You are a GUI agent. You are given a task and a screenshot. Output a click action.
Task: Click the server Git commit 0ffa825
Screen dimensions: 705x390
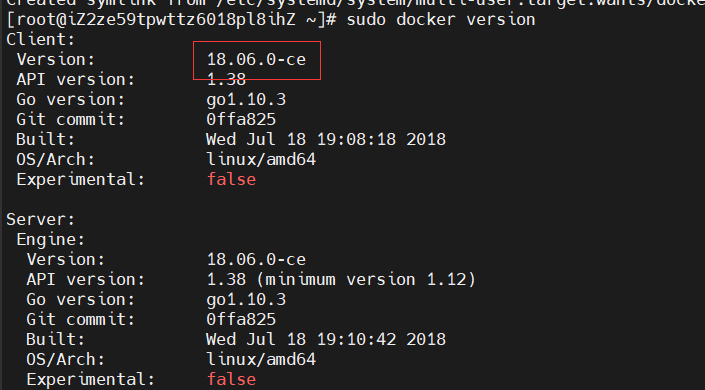pos(241,319)
